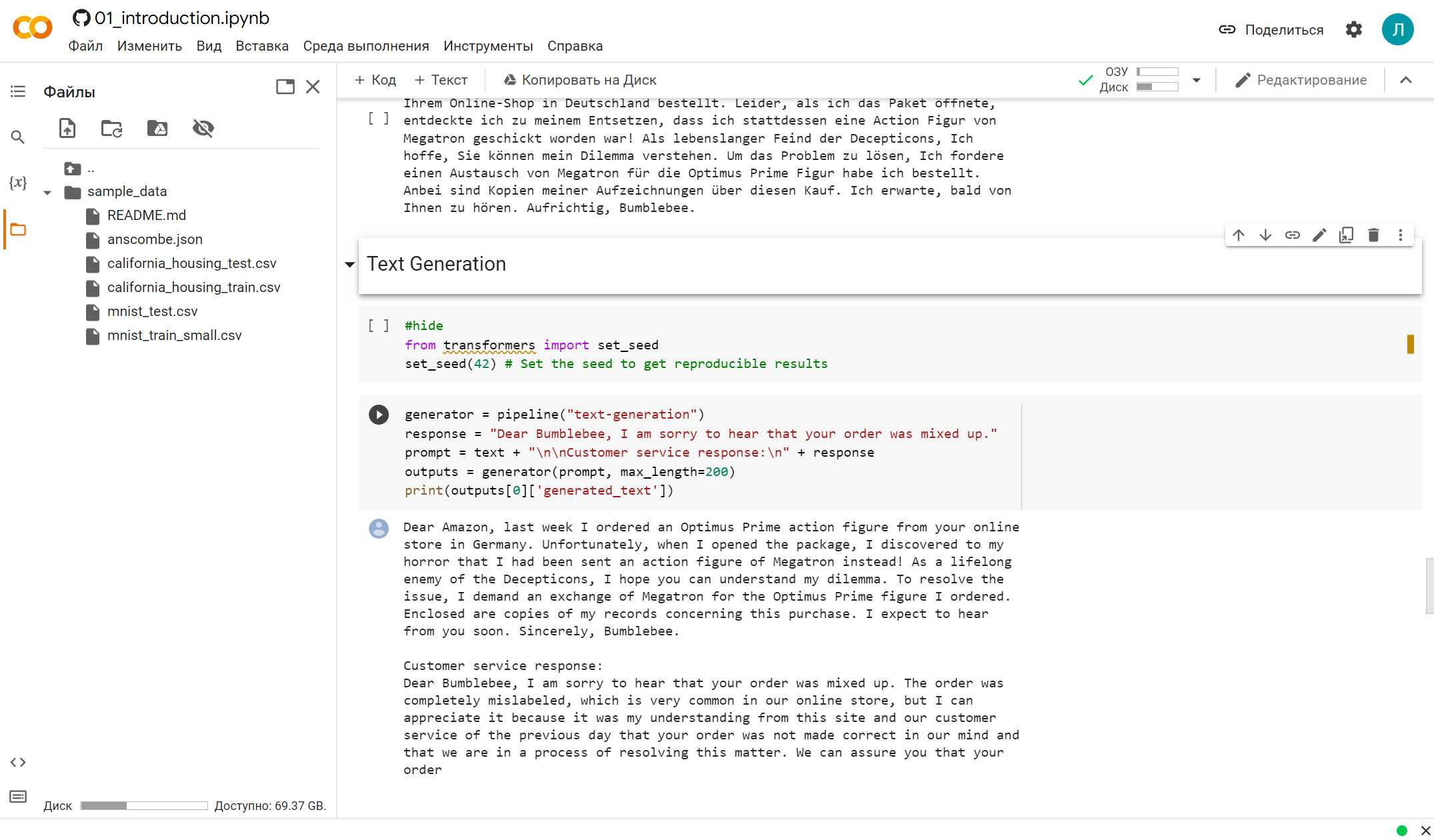Go up to the parent folder
The height and width of the screenshot is (840, 1434).
click(73, 168)
